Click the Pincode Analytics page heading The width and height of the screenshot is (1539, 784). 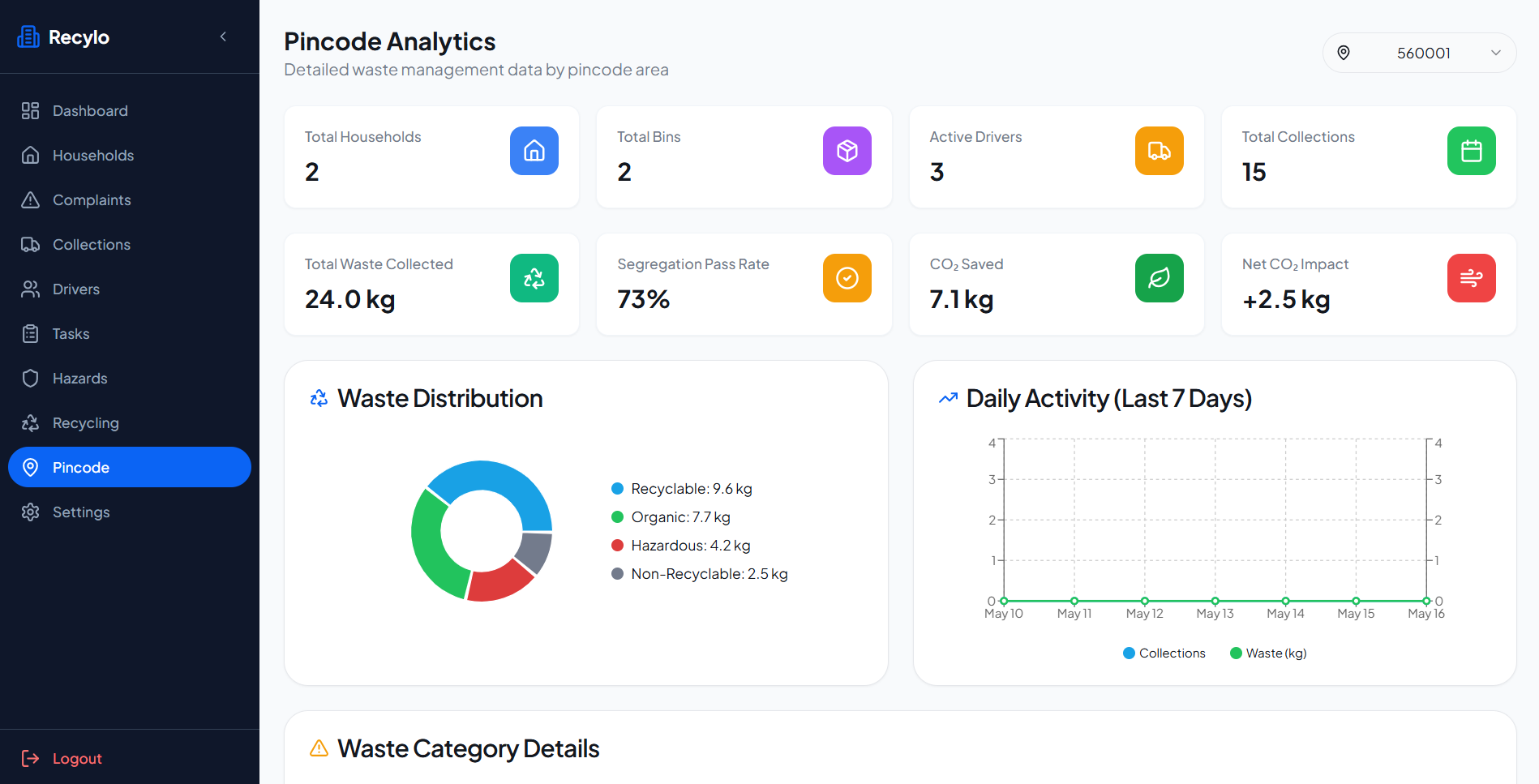390,41
